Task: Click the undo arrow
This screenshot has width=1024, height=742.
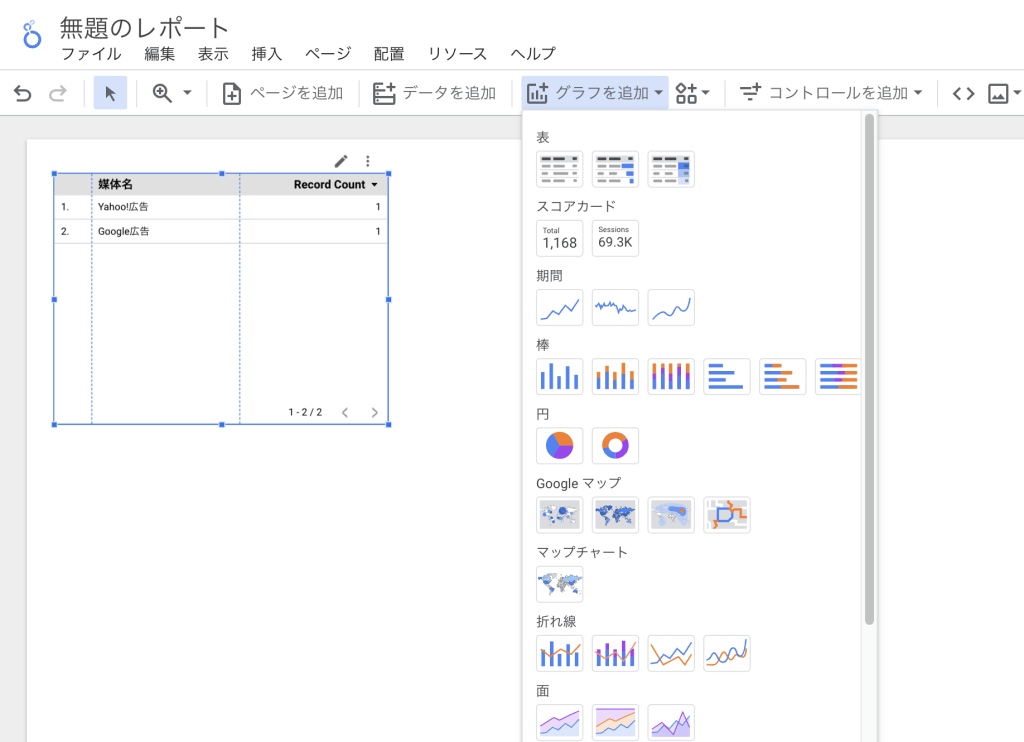Action: click(x=23, y=93)
